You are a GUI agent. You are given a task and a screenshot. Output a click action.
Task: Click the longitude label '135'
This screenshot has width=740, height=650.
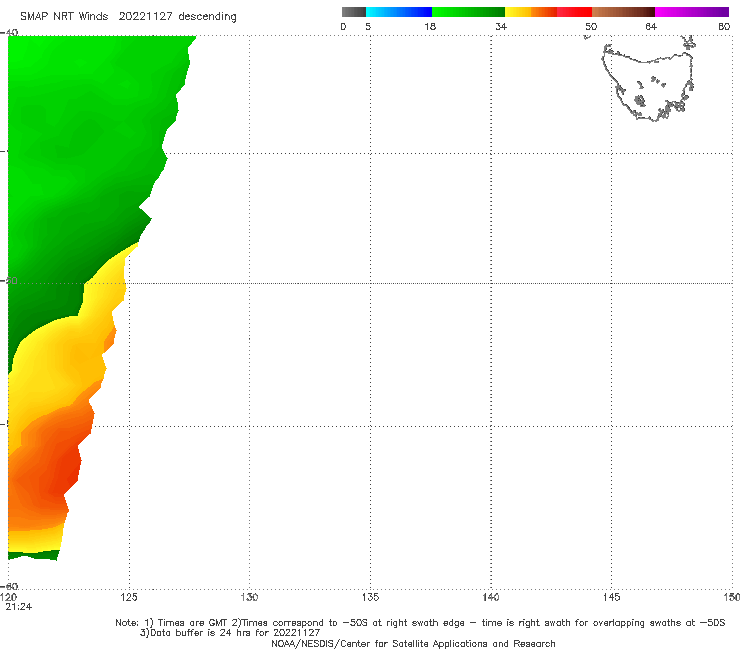coord(370,597)
